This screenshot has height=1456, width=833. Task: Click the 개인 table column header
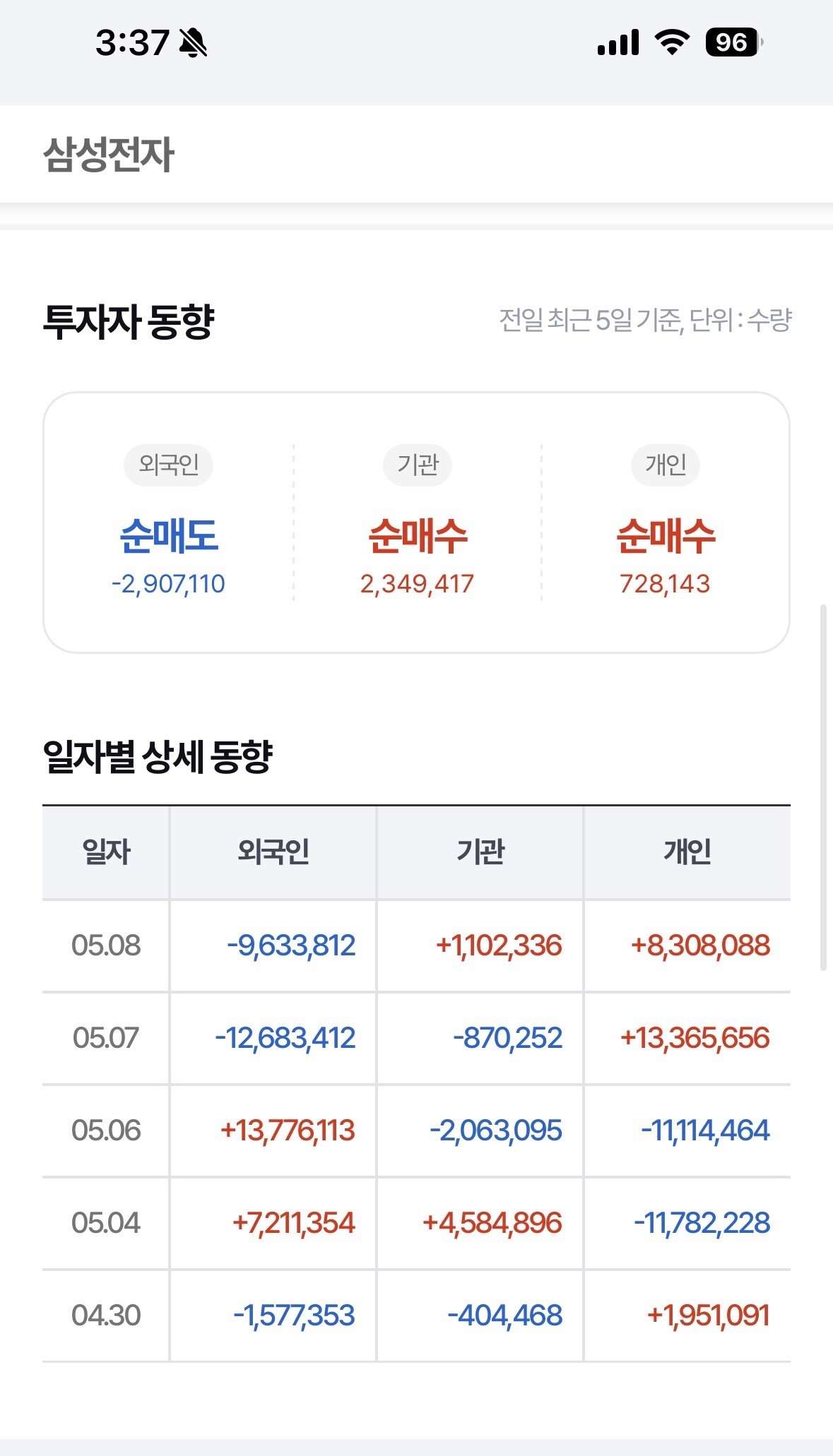click(687, 852)
